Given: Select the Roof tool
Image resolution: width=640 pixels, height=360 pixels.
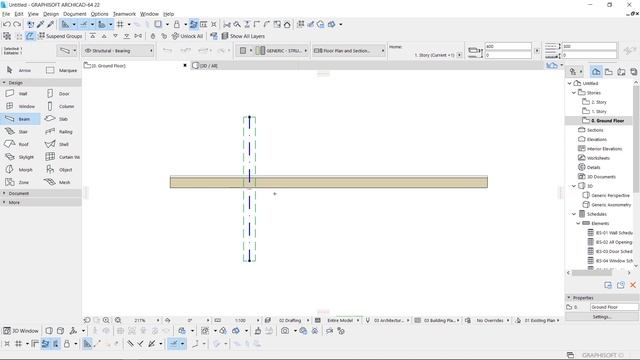Looking at the screenshot, I should coord(17,144).
